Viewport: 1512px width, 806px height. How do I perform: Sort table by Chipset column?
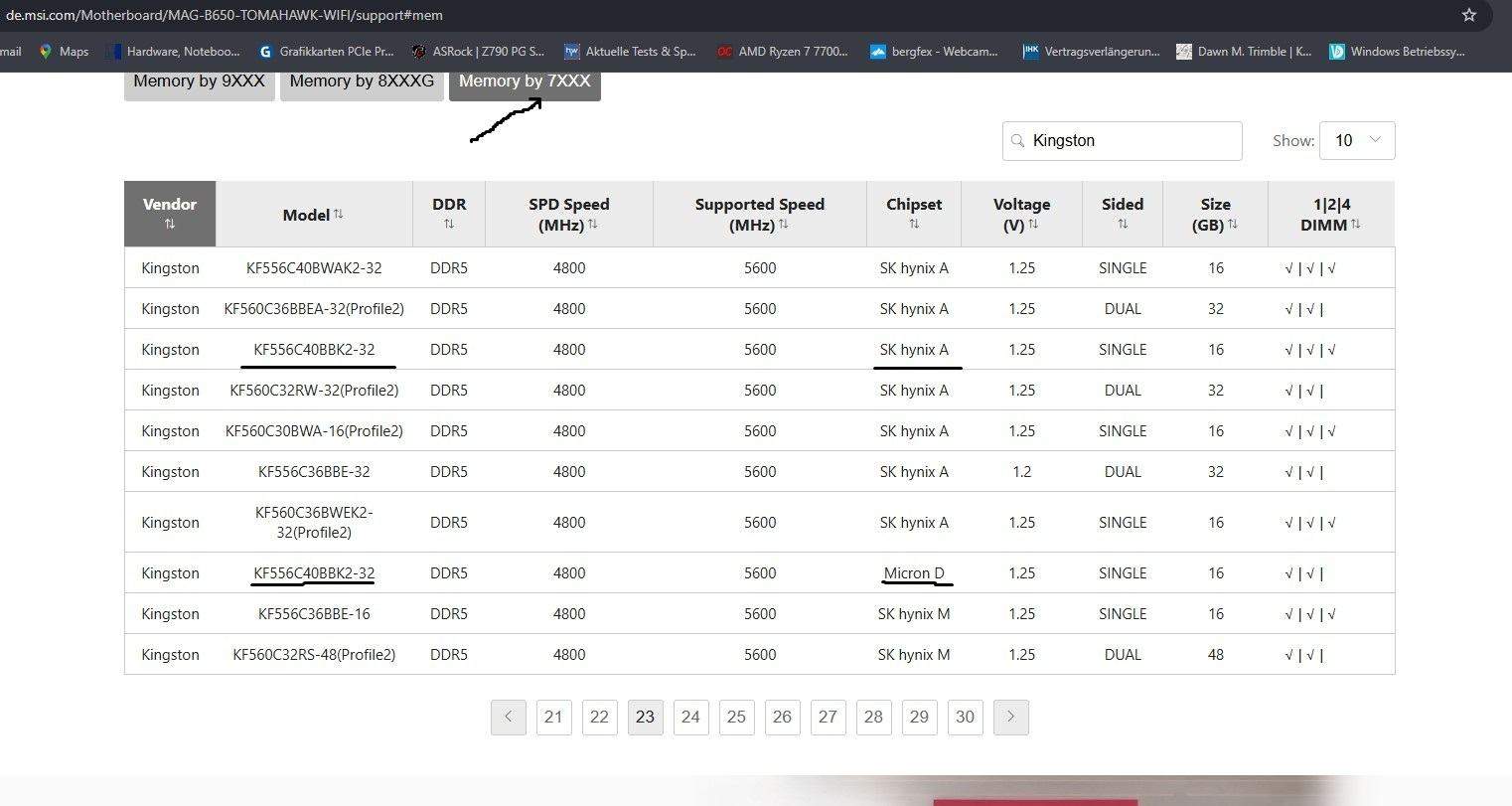point(914,214)
